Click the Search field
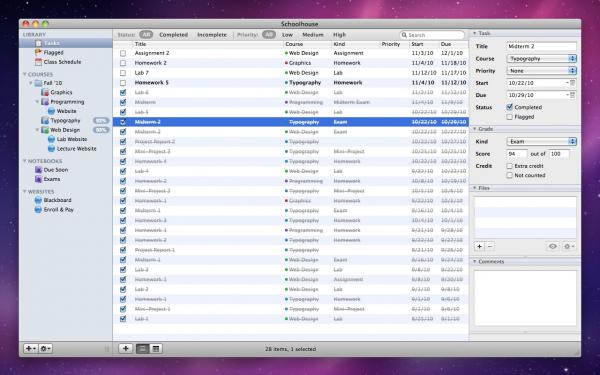This screenshot has height=375, width=600. pos(432,35)
